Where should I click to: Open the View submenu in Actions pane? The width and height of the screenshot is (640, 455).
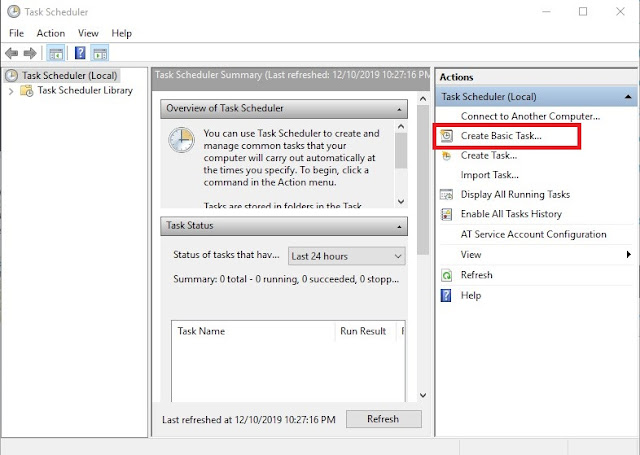(x=536, y=255)
